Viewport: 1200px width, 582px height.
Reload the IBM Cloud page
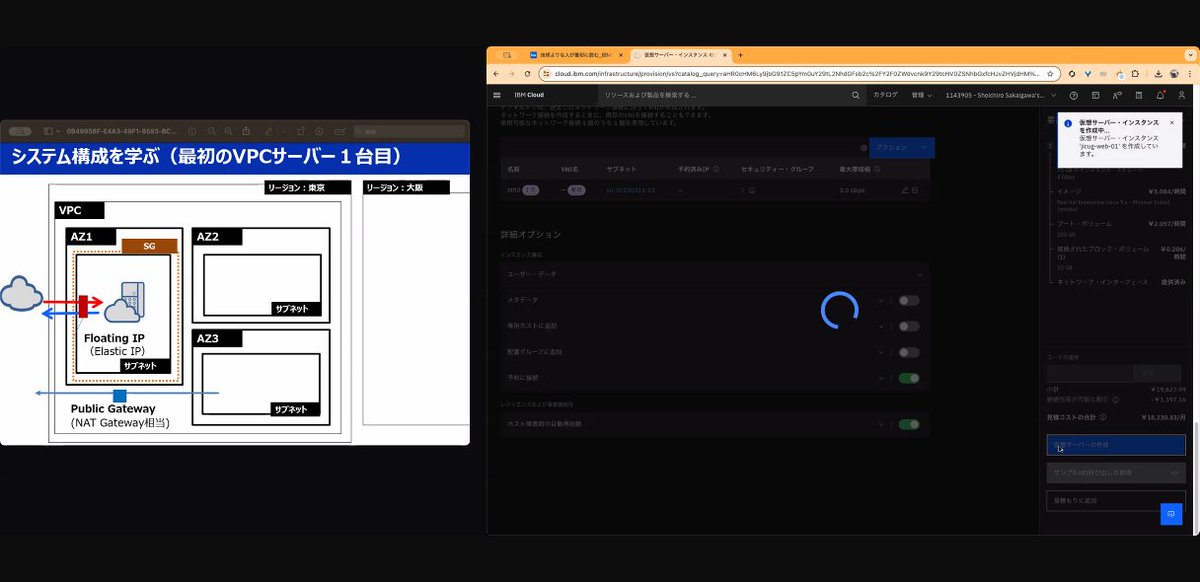pyautogui.click(x=528, y=73)
